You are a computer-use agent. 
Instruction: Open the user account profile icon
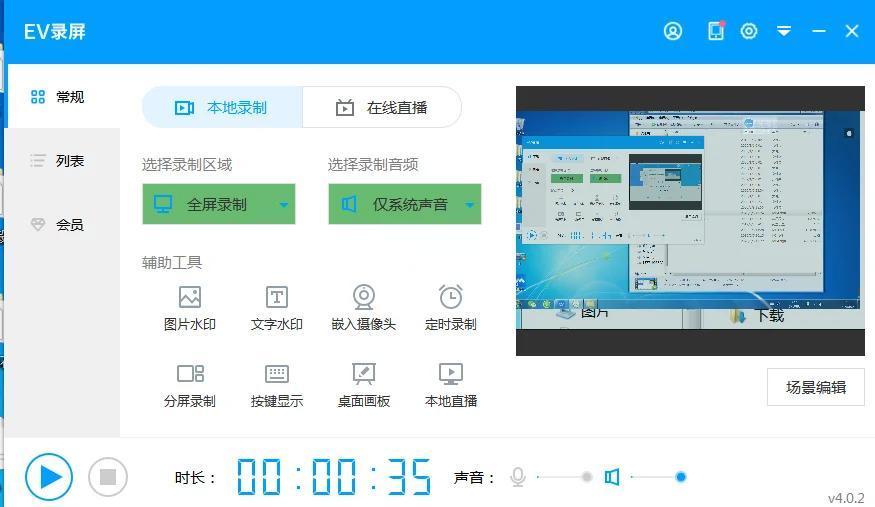click(x=673, y=31)
